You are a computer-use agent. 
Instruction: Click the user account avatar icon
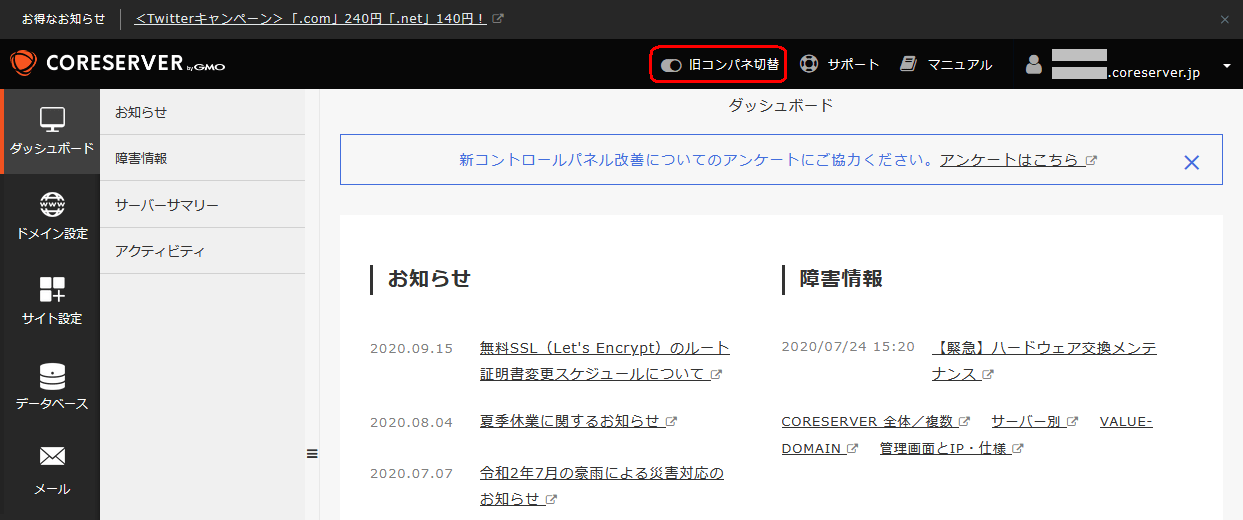[x=1034, y=65]
